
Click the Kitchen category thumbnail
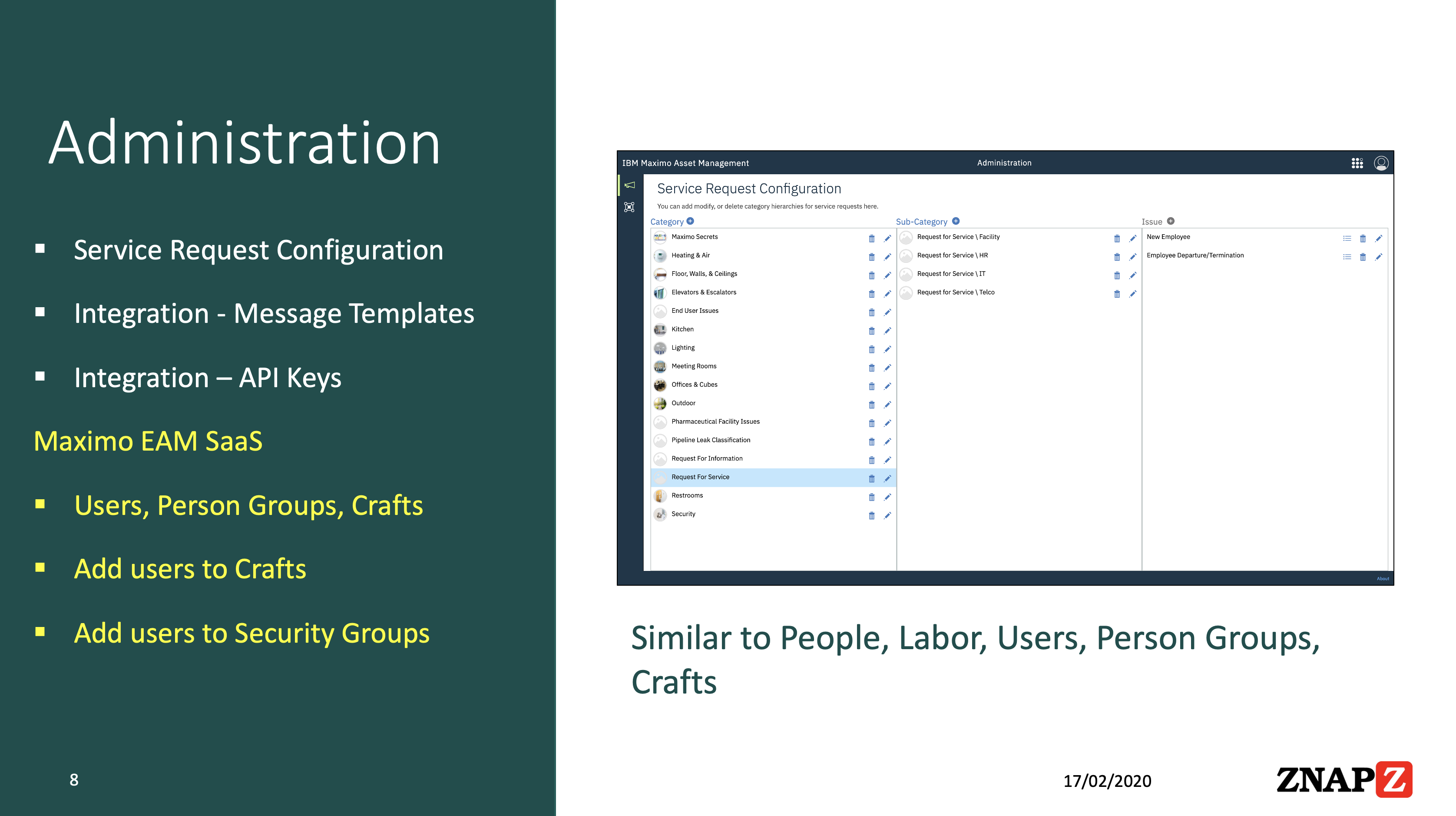[x=660, y=330]
